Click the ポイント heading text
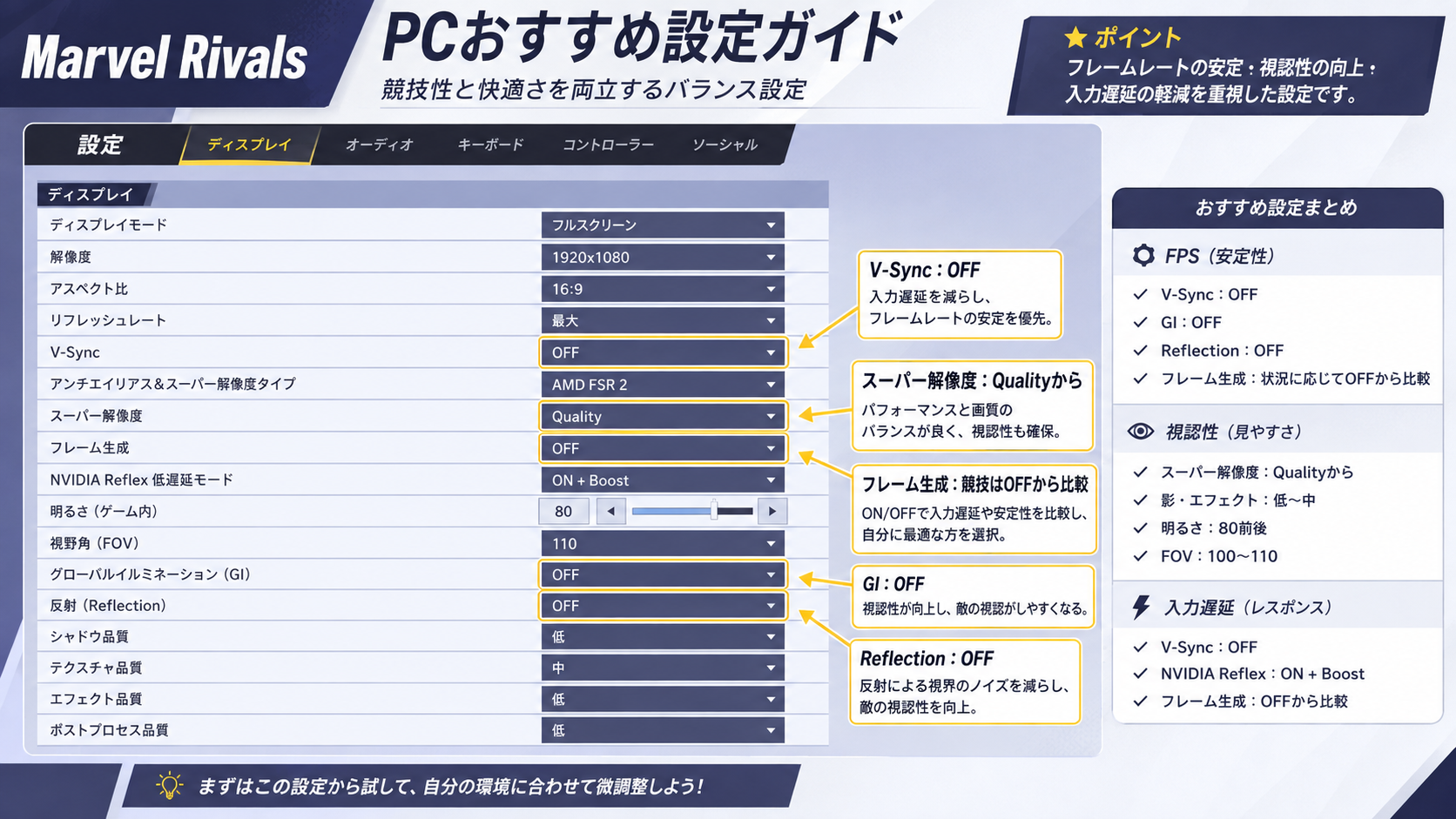Screen dimensions: 1456x819 point(1137,37)
